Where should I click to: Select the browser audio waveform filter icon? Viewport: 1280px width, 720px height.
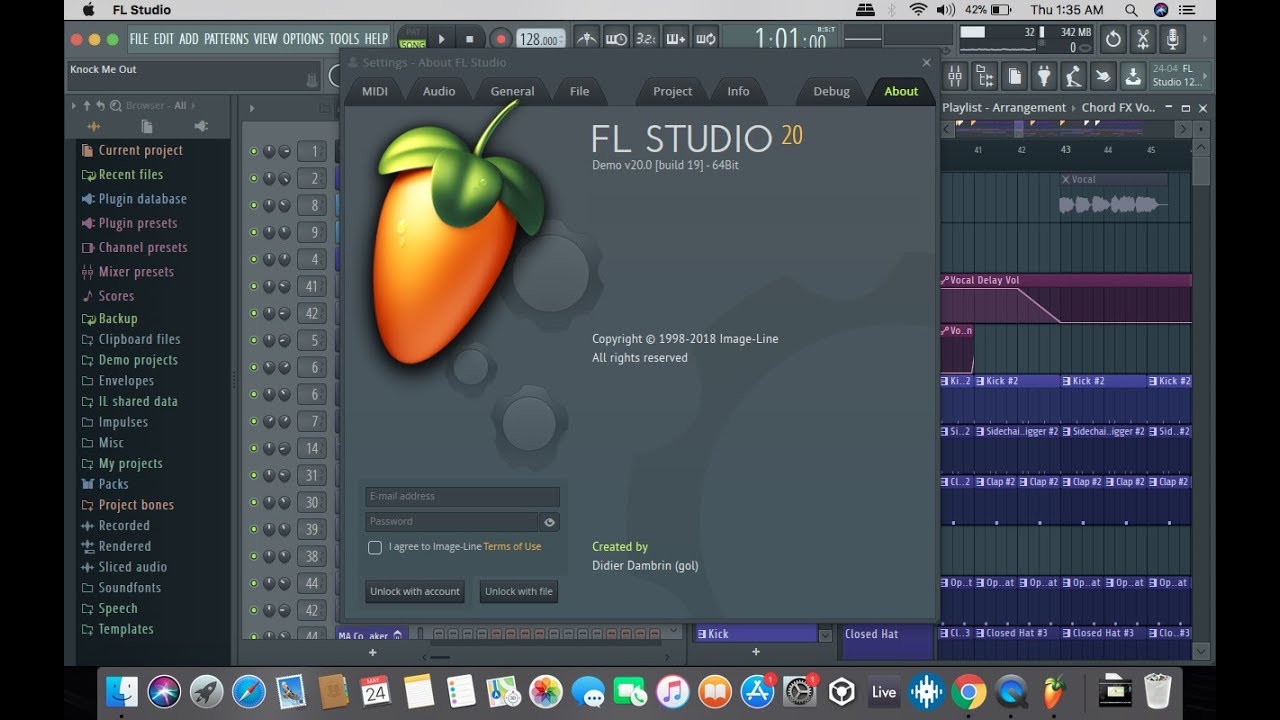pos(94,126)
